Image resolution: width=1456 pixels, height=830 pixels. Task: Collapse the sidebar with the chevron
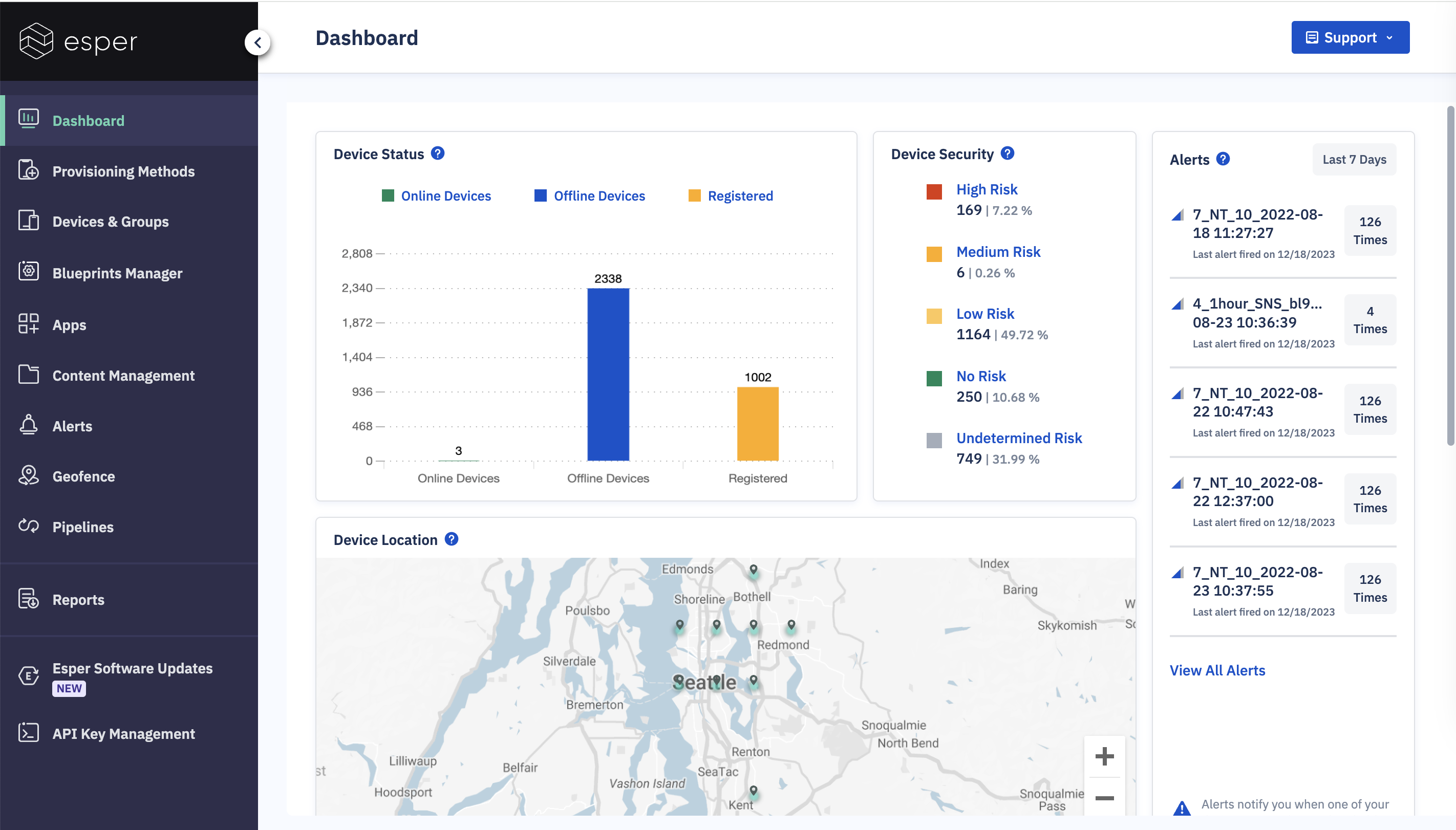tap(257, 42)
